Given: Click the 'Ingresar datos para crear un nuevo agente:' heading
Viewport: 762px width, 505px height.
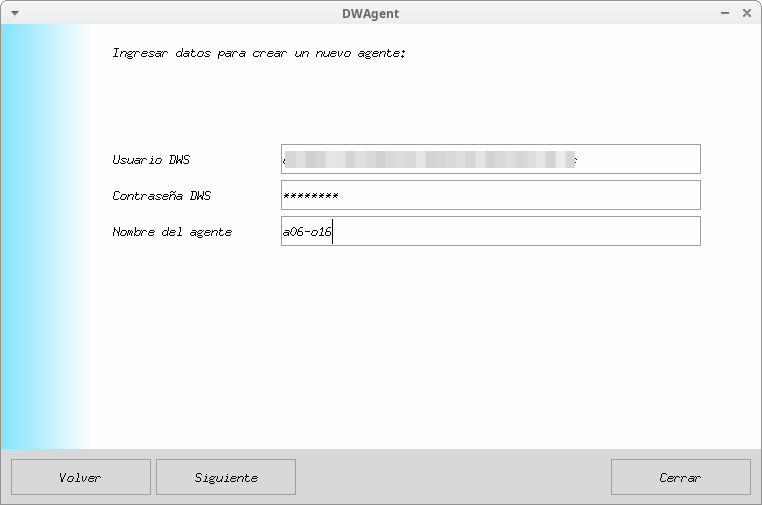Looking at the screenshot, I should [x=259, y=53].
